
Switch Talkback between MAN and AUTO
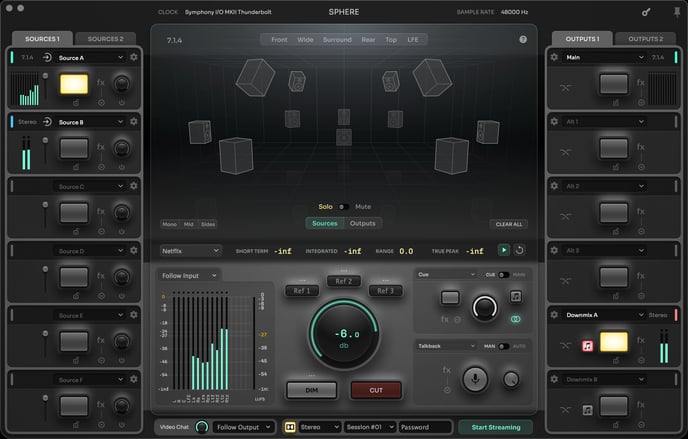(504, 346)
